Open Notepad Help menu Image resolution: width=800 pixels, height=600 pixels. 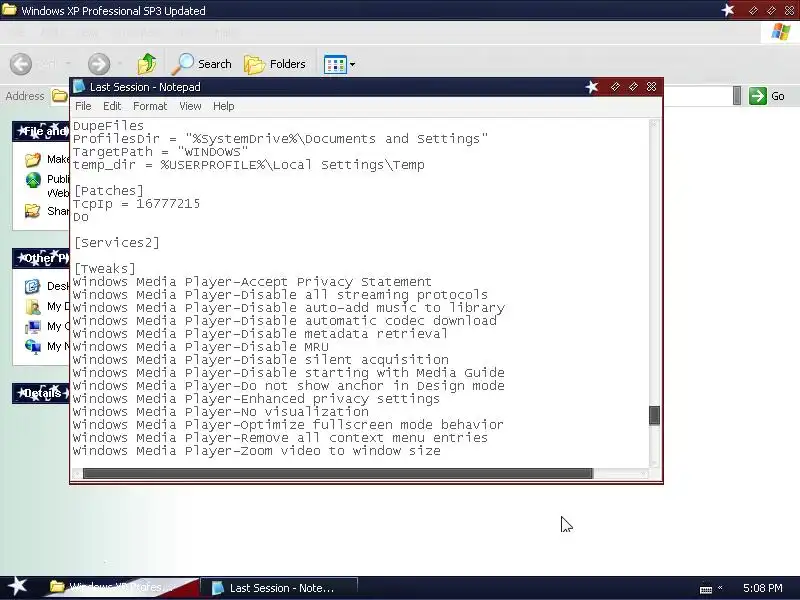pyautogui.click(x=223, y=106)
